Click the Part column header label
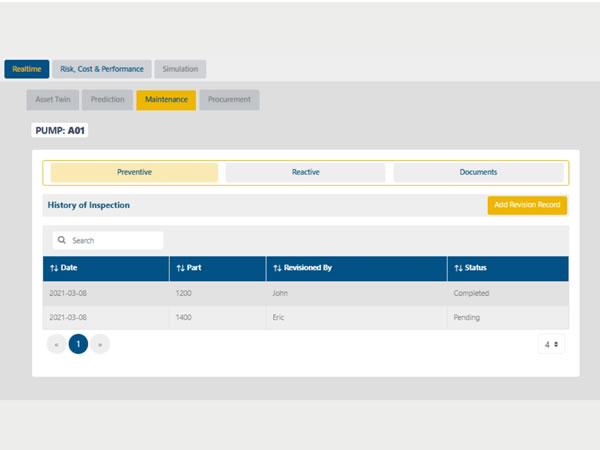The height and width of the screenshot is (450, 600). coord(194,268)
